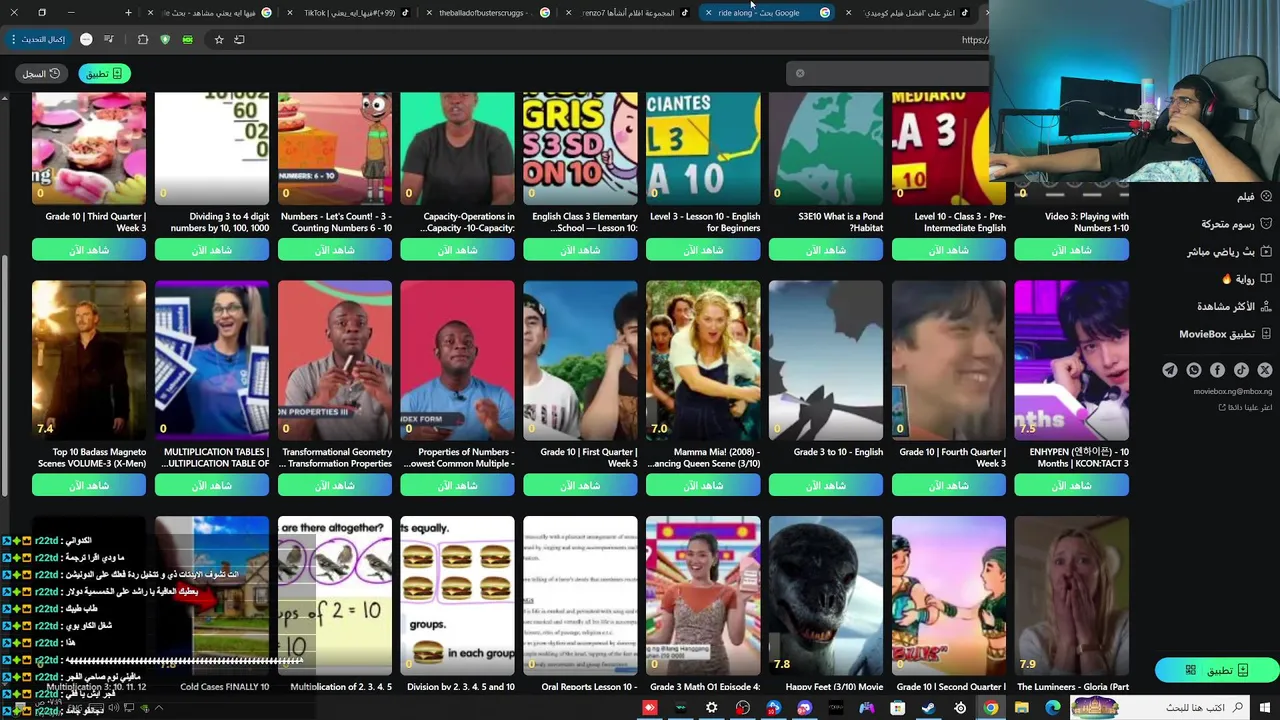Click the green shield extension icon
The height and width of the screenshot is (720, 1280).
point(165,39)
